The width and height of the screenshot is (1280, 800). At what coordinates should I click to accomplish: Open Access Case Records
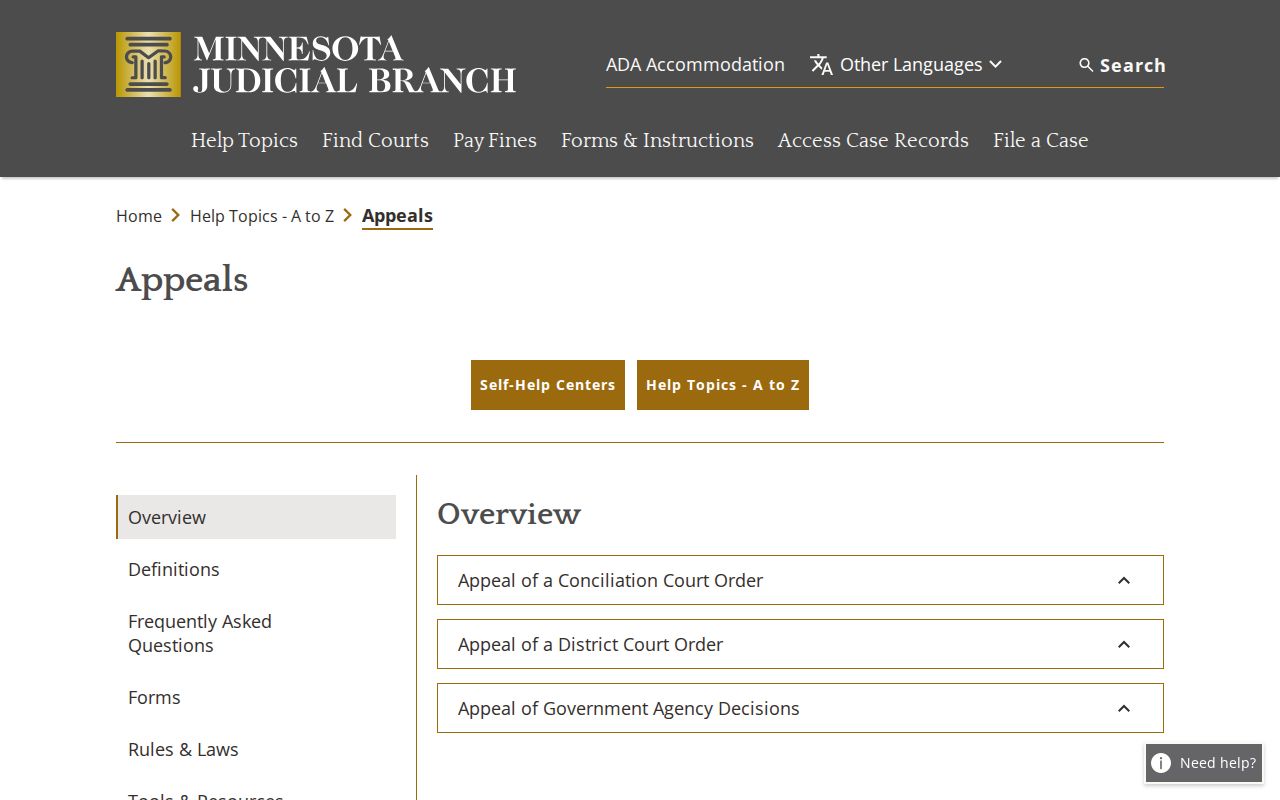(x=873, y=140)
